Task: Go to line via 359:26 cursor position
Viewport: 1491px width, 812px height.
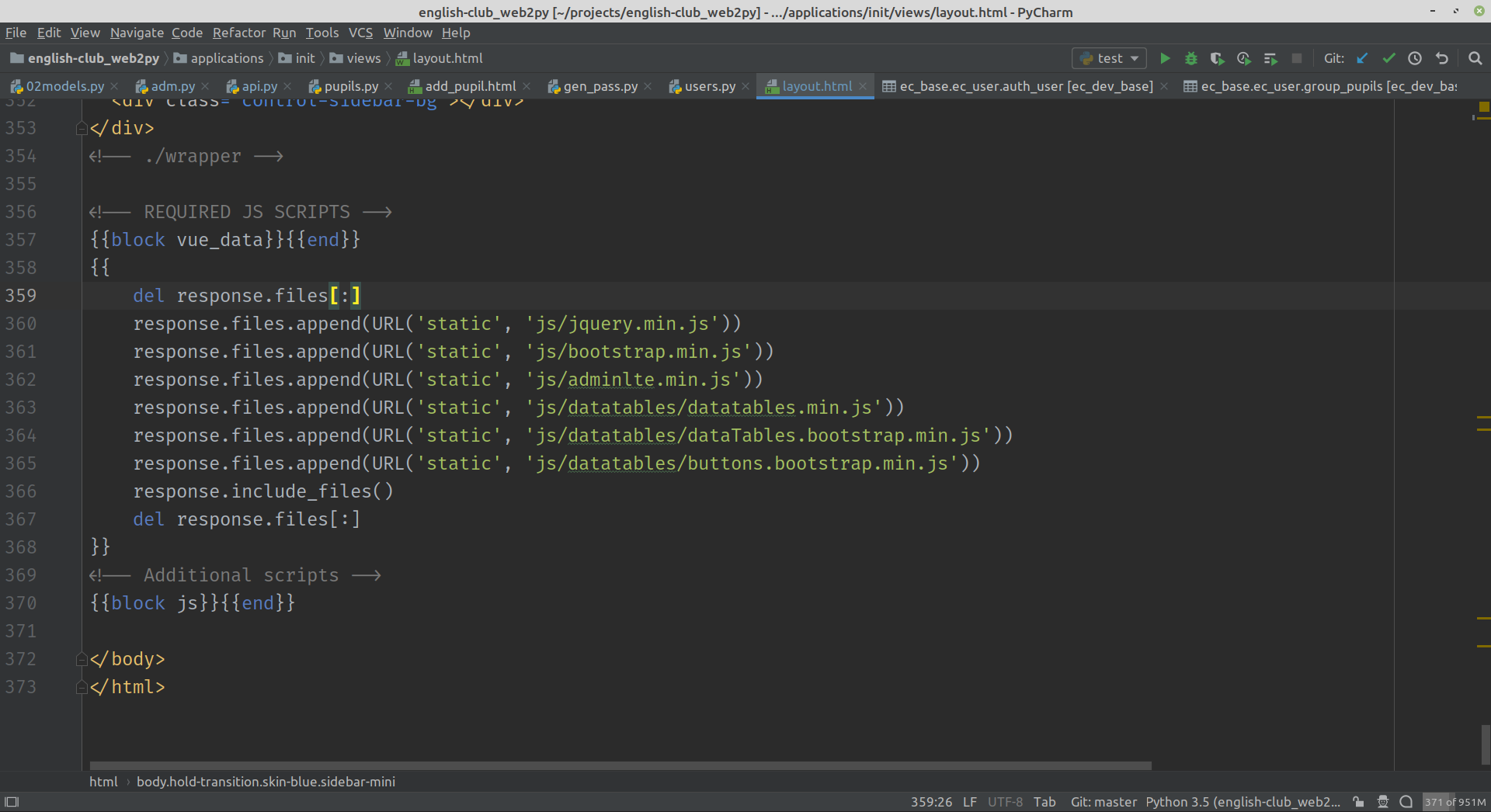Action: 931,802
